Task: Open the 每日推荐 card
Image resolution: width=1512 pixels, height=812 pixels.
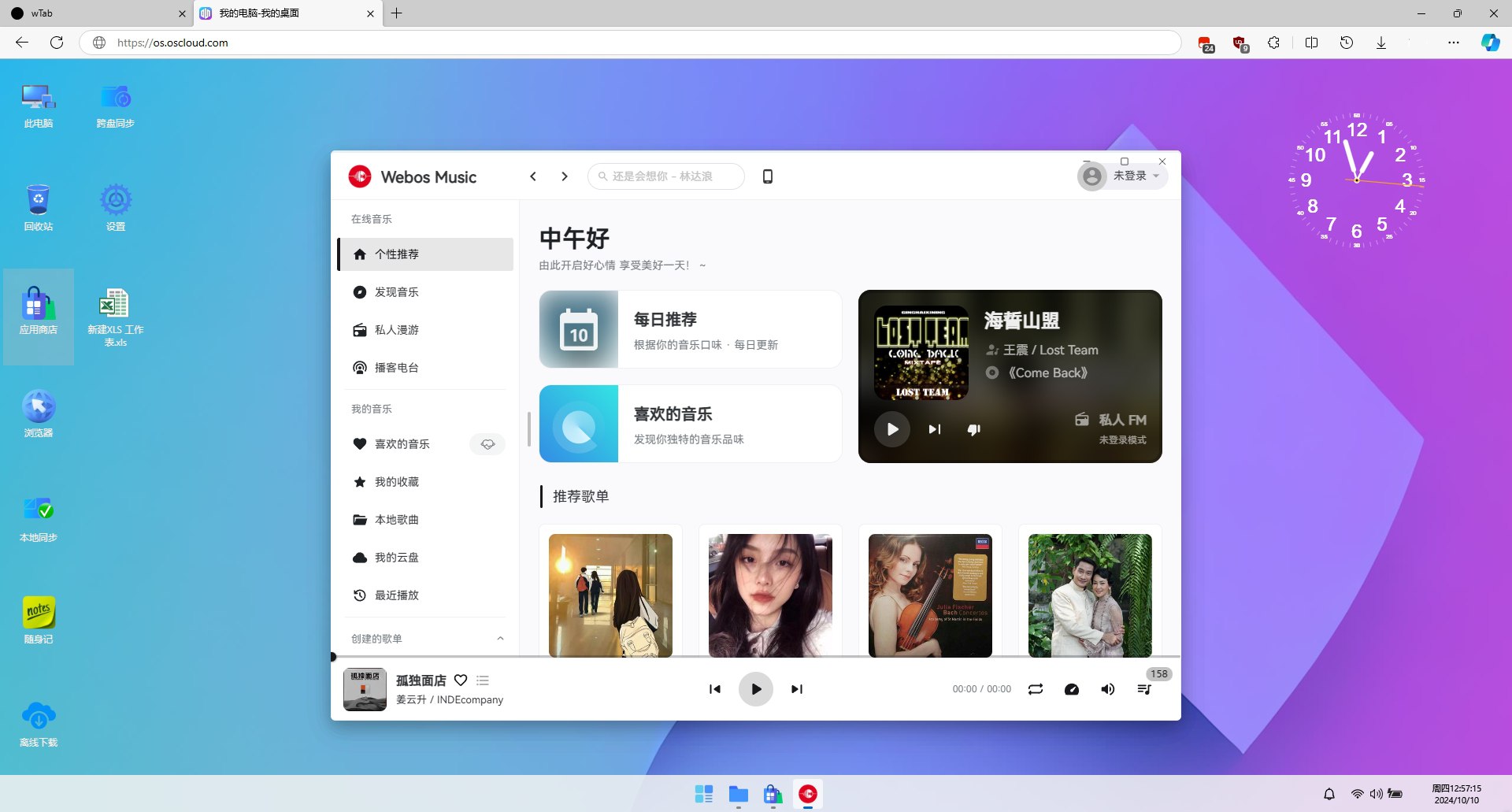Action: (691, 329)
